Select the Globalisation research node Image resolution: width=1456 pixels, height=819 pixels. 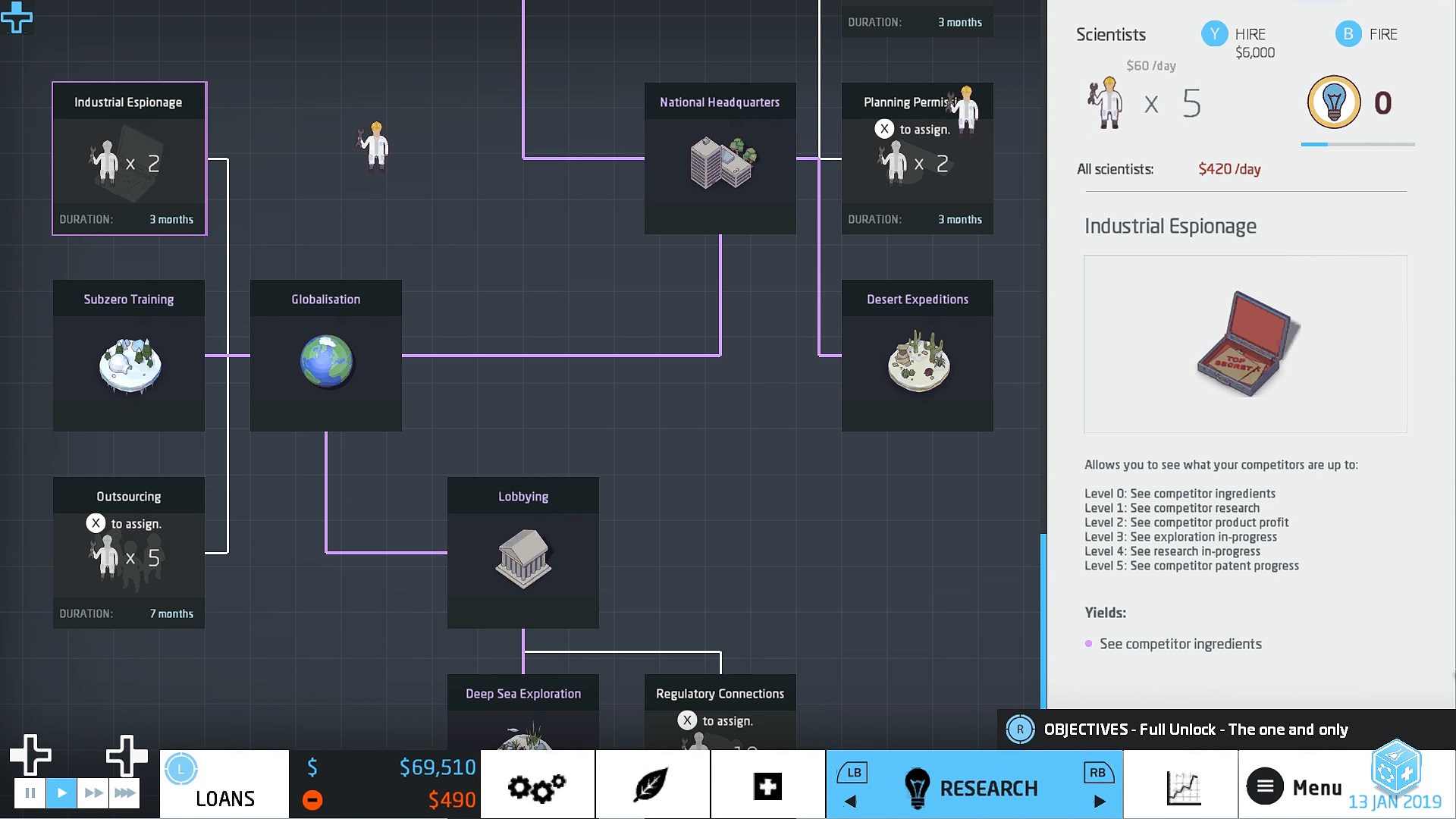325,356
